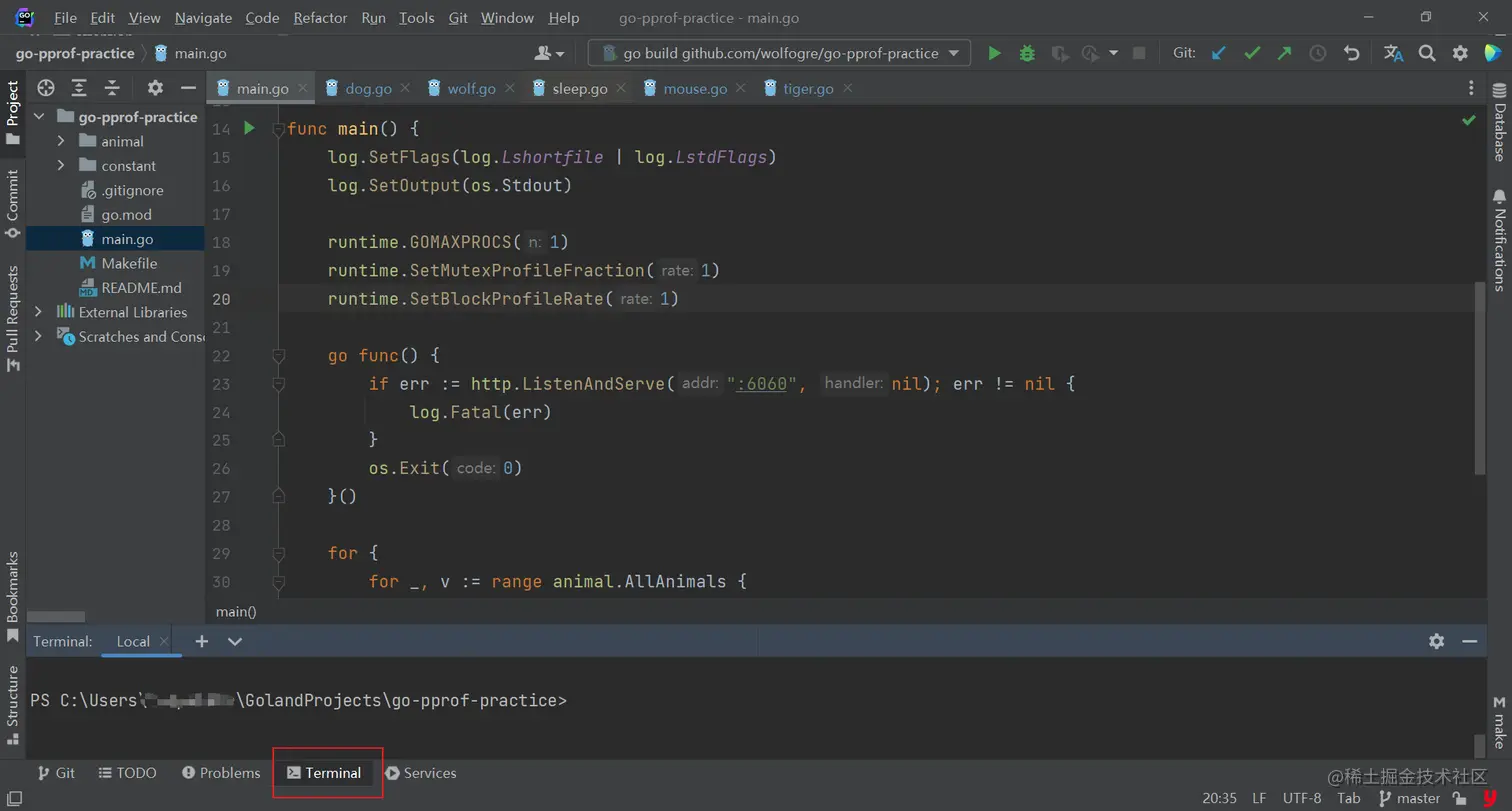Open the File menu
The height and width of the screenshot is (811, 1512).
click(65, 18)
